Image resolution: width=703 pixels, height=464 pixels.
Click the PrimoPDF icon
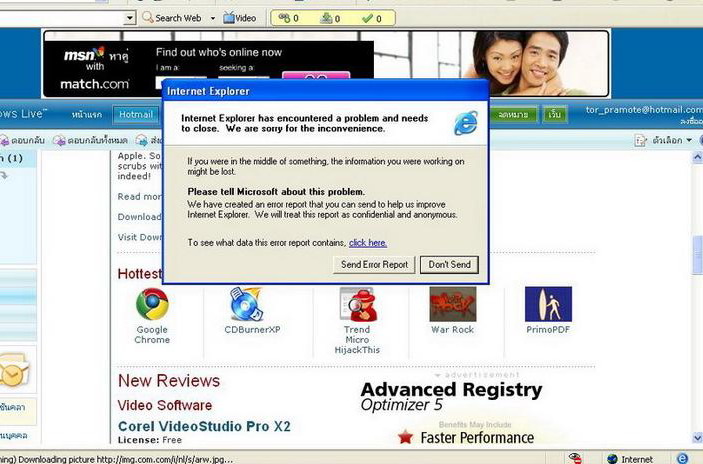tap(548, 304)
